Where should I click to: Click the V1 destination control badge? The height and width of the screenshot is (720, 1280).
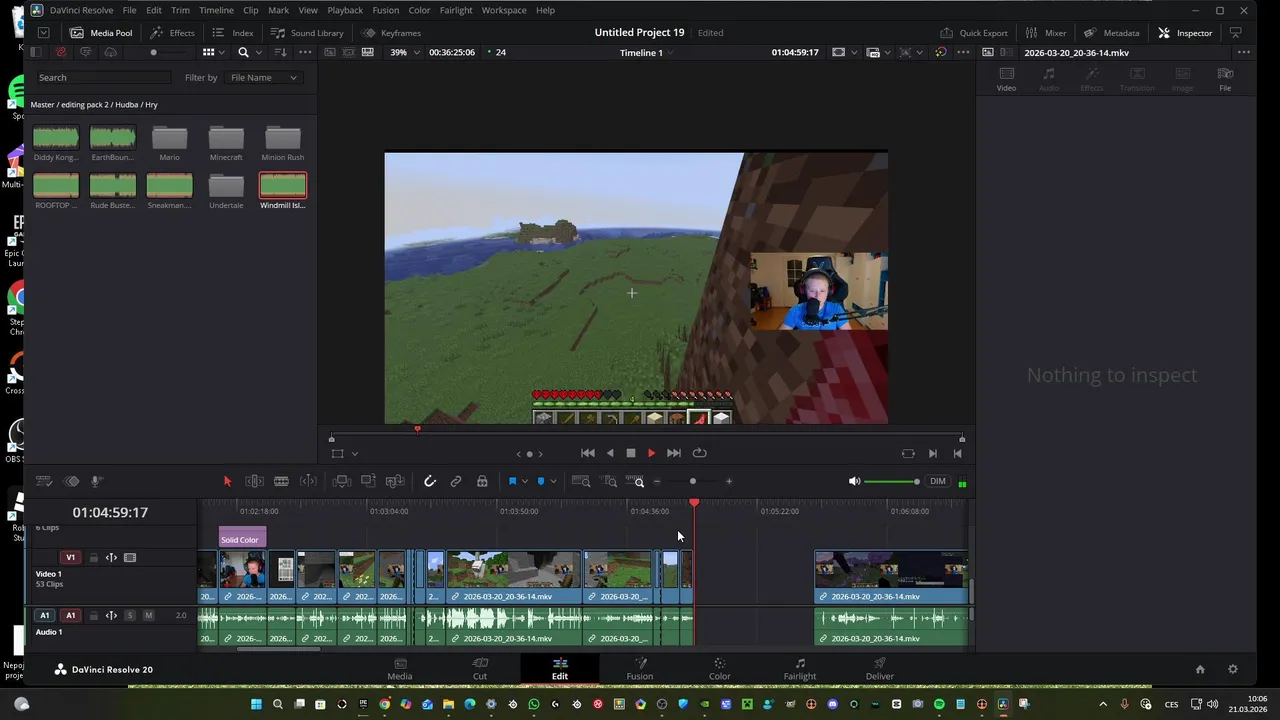70,557
